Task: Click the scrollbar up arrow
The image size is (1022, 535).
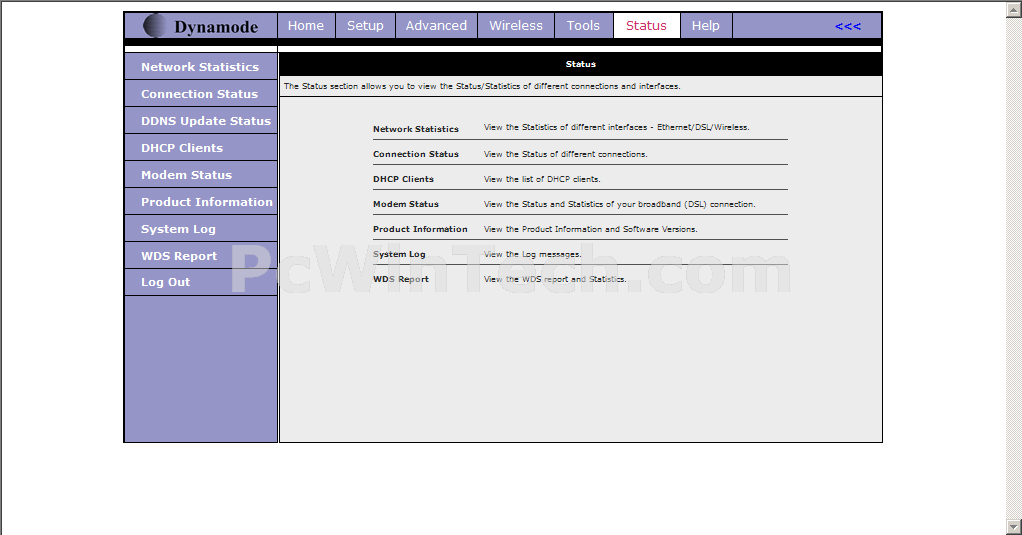Action: (x=1014, y=10)
